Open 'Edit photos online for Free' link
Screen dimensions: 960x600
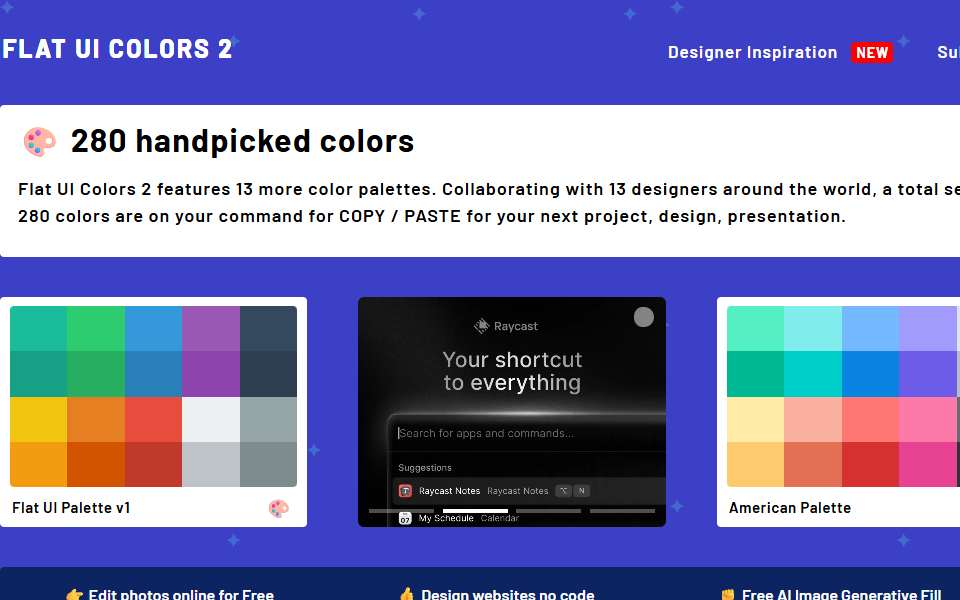click(x=181, y=594)
